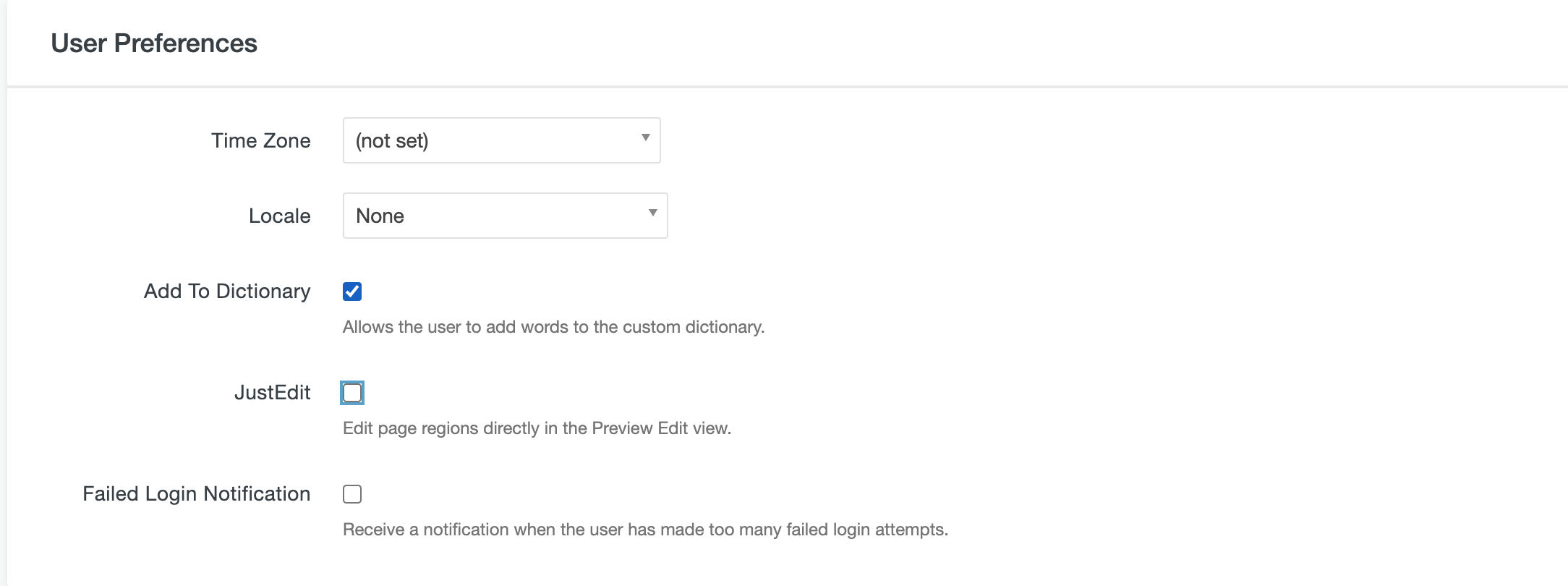Click empty area right of Time Zone

click(1085, 140)
